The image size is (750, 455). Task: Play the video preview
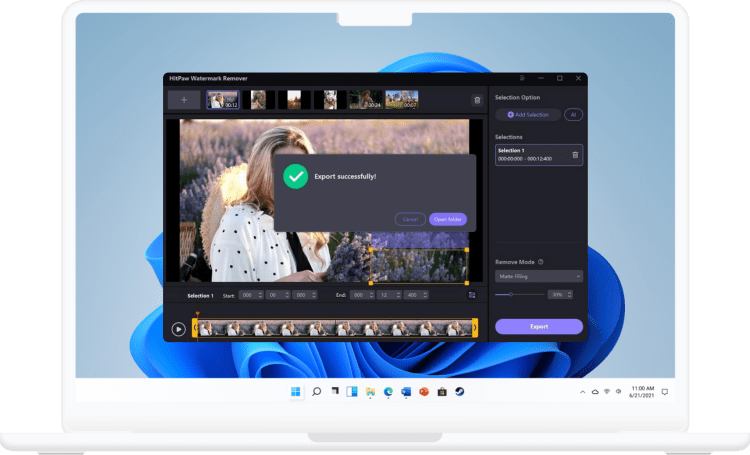pyautogui.click(x=178, y=328)
